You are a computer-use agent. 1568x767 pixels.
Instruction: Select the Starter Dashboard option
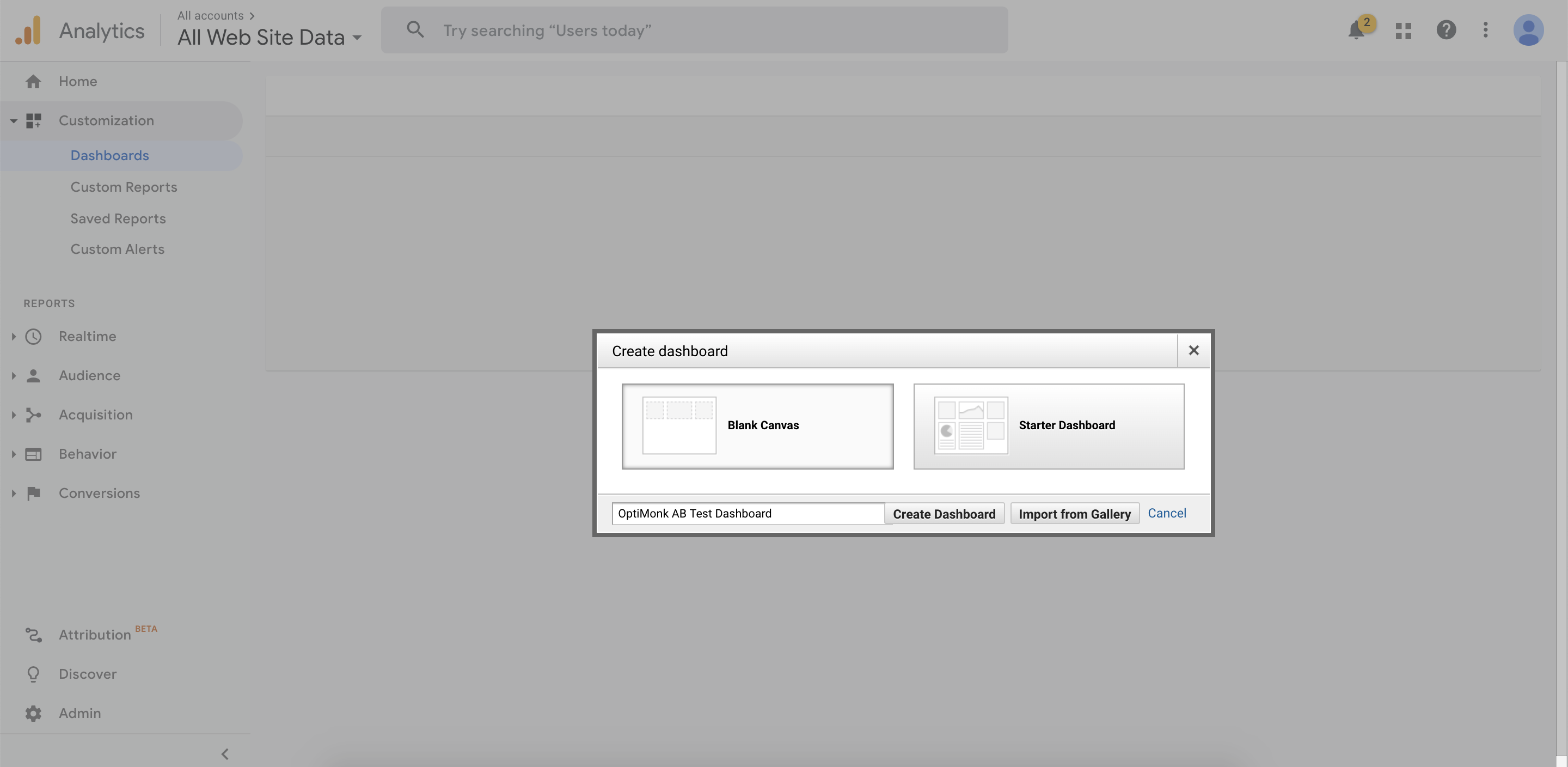(x=1049, y=426)
